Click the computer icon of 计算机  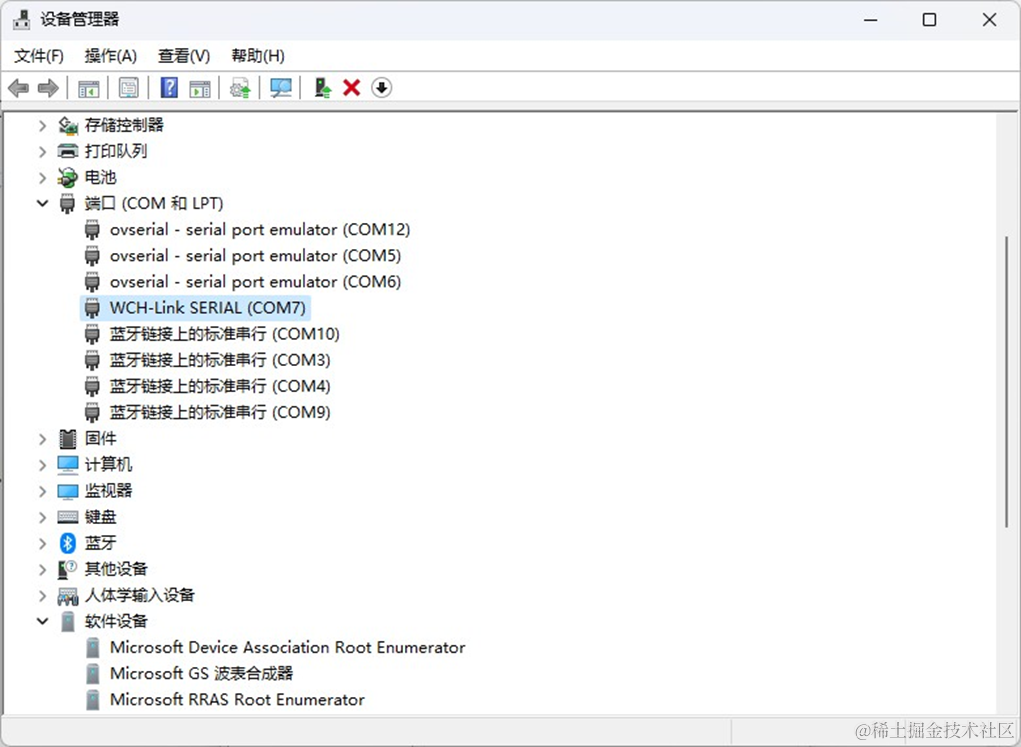click(x=68, y=464)
